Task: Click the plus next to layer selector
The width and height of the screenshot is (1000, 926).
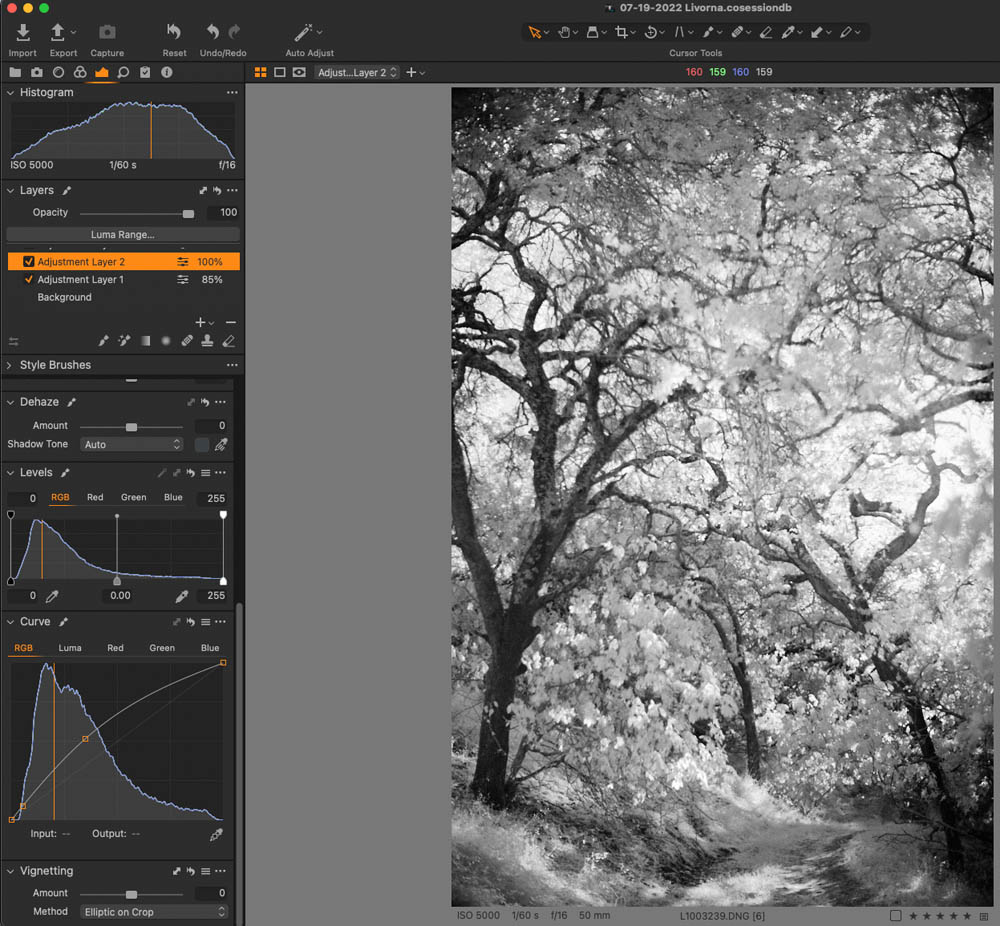Action: click(x=411, y=72)
